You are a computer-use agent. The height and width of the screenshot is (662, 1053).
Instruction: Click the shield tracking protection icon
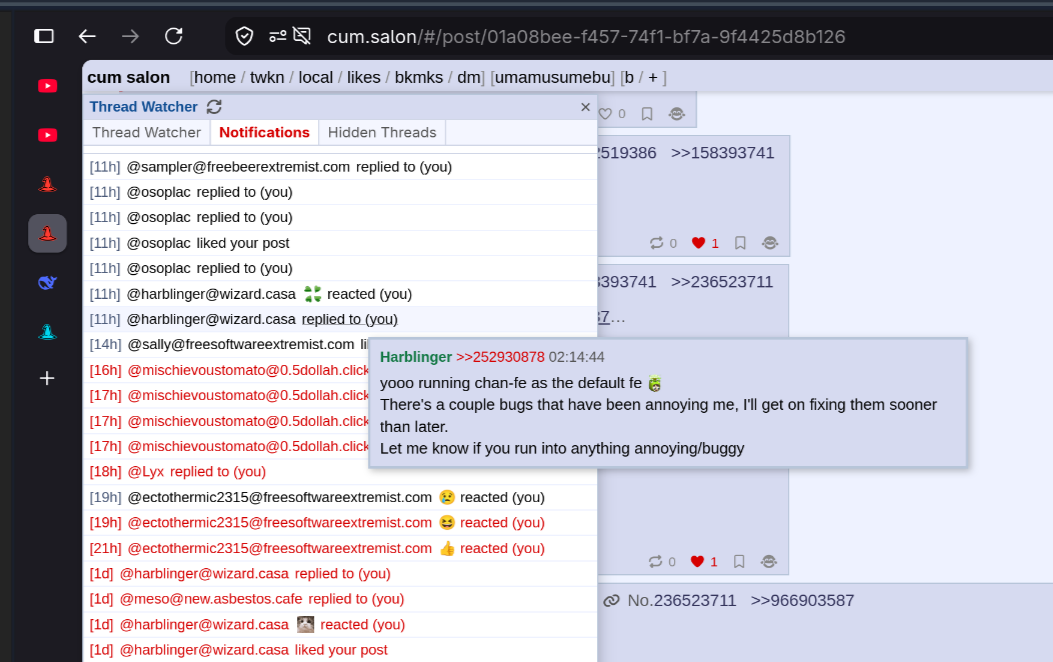coord(244,36)
